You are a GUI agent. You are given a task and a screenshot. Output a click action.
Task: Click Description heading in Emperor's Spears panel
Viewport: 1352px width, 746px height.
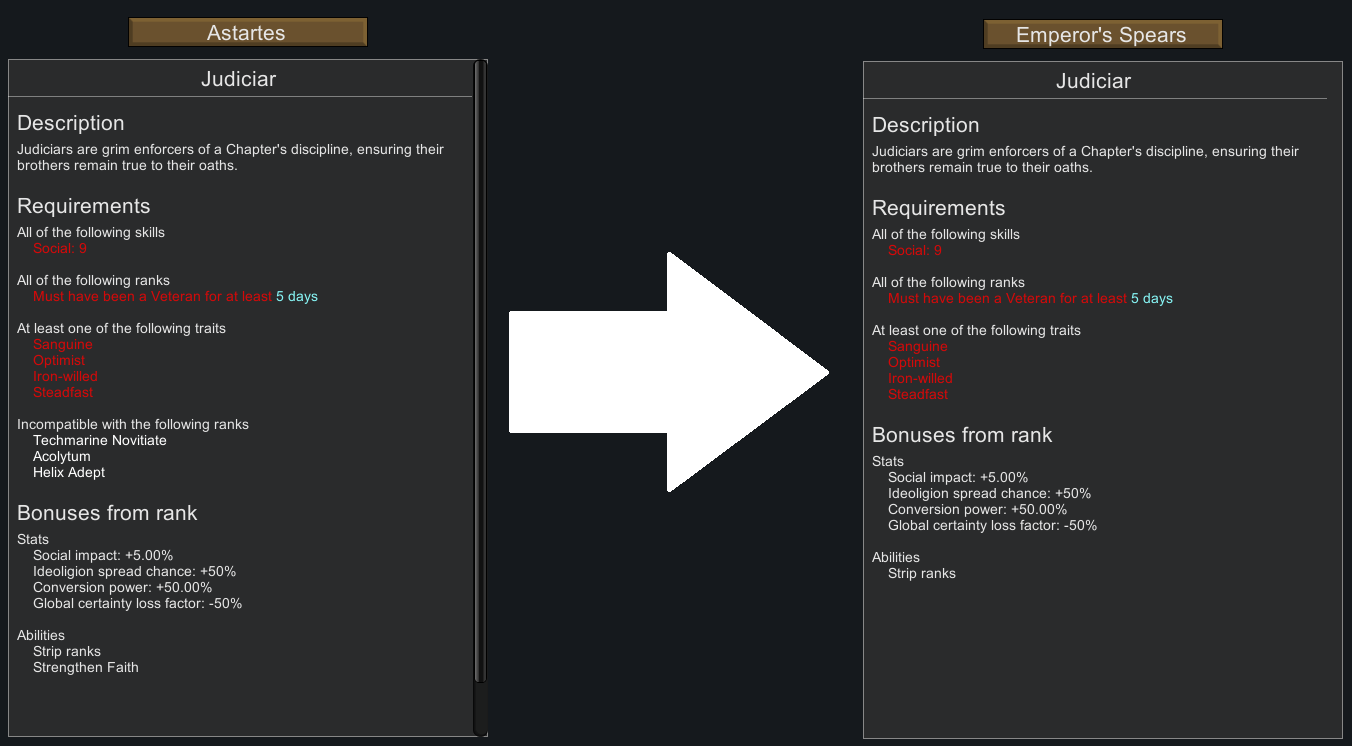926,125
